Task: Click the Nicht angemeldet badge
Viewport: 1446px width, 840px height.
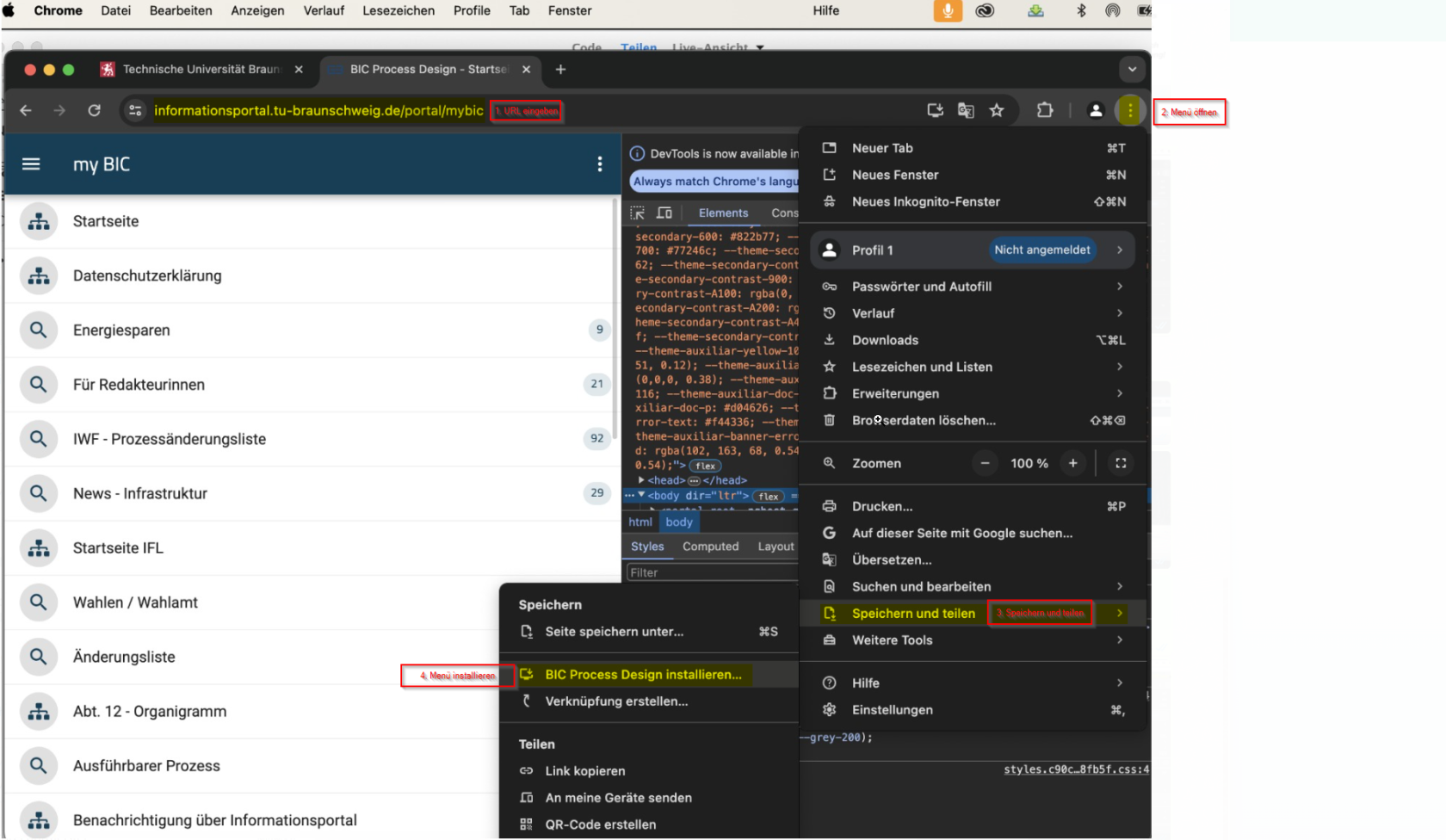Action: (x=1041, y=250)
